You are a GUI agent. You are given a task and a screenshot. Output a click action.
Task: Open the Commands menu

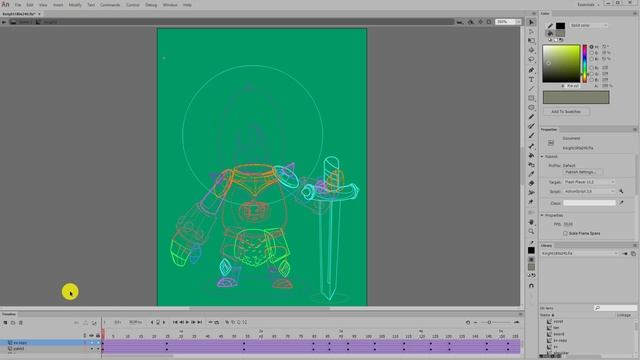(x=110, y=5)
